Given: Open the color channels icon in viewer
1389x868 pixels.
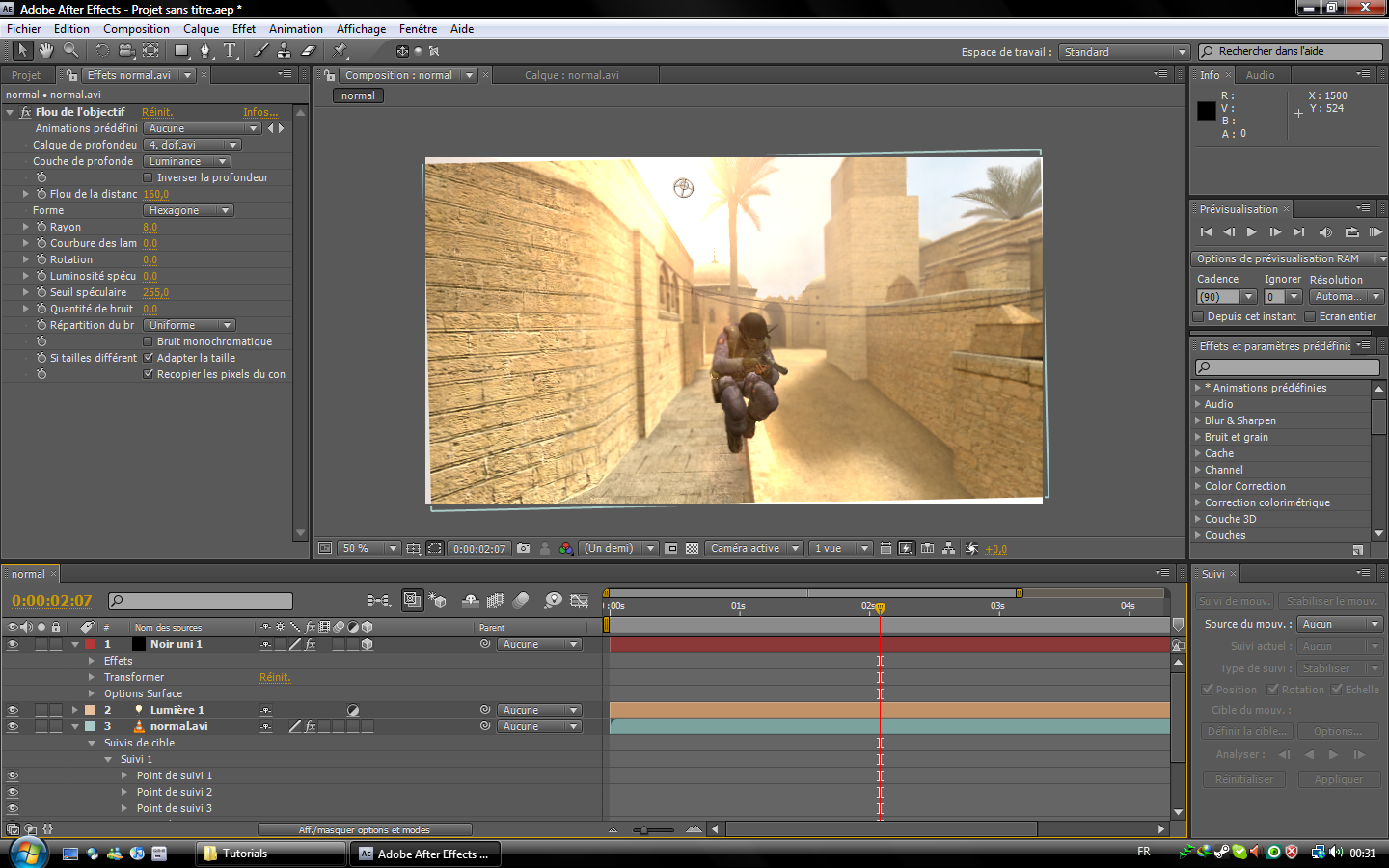Looking at the screenshot, I should [566, 548].
